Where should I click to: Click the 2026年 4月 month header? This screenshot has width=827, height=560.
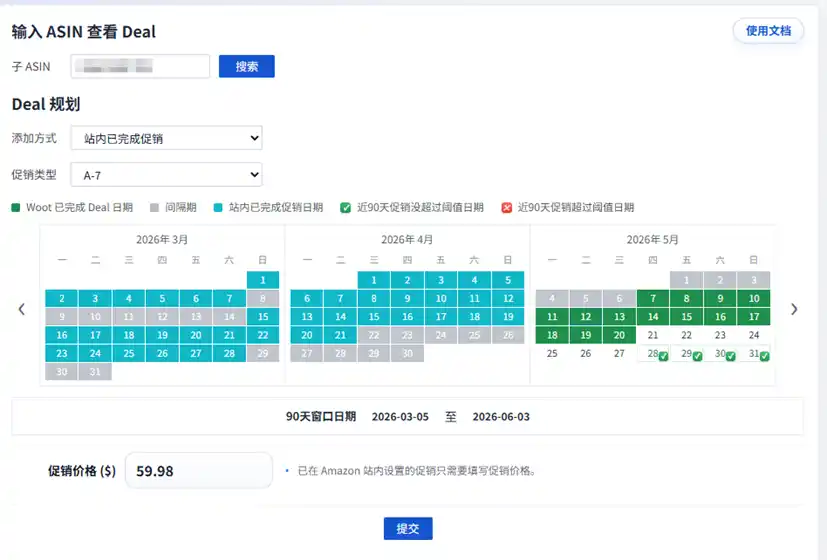tap(407, 240)
